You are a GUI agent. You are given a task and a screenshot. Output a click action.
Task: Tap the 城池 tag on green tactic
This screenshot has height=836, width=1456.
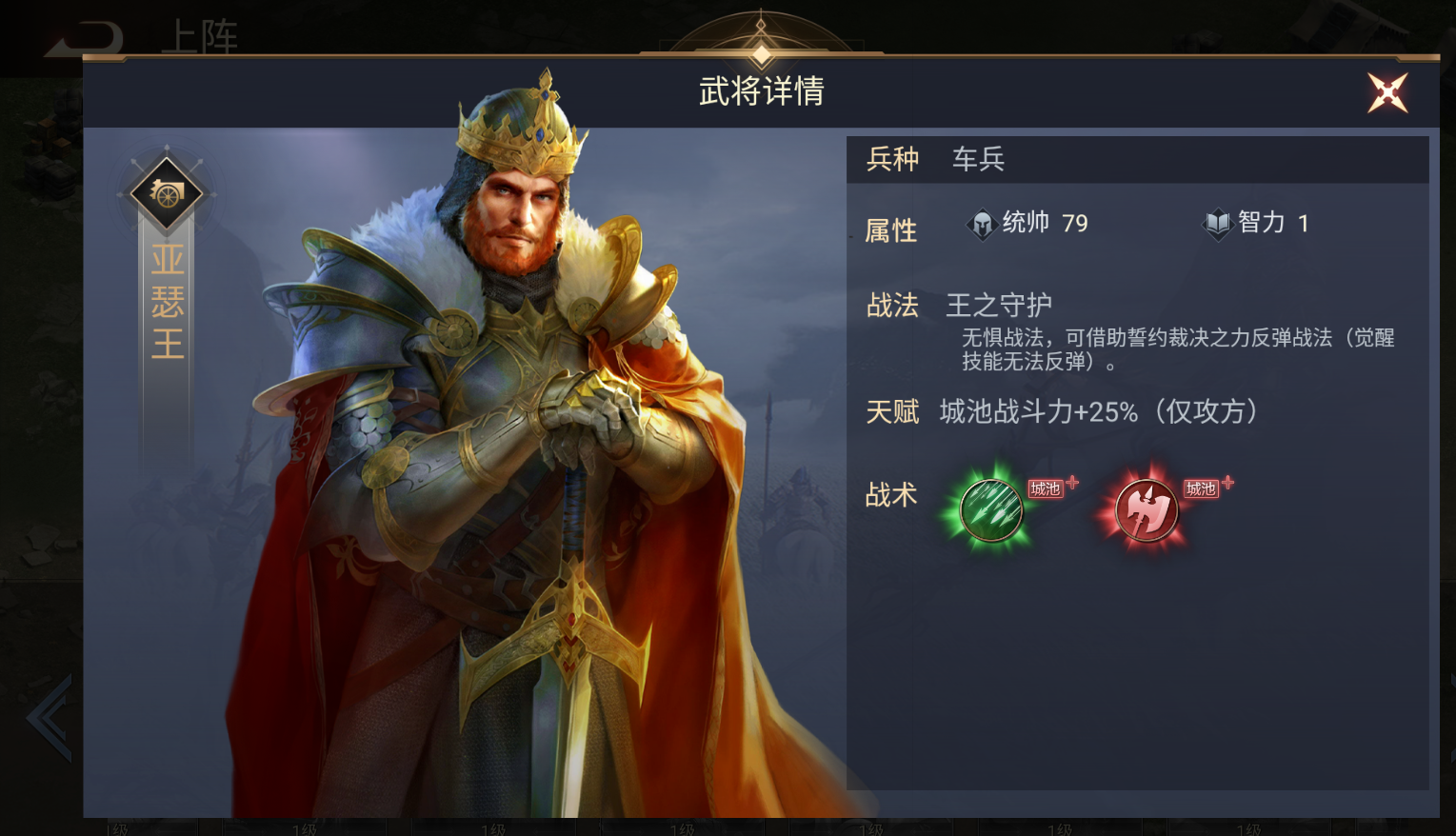(x=1046, y=488)
